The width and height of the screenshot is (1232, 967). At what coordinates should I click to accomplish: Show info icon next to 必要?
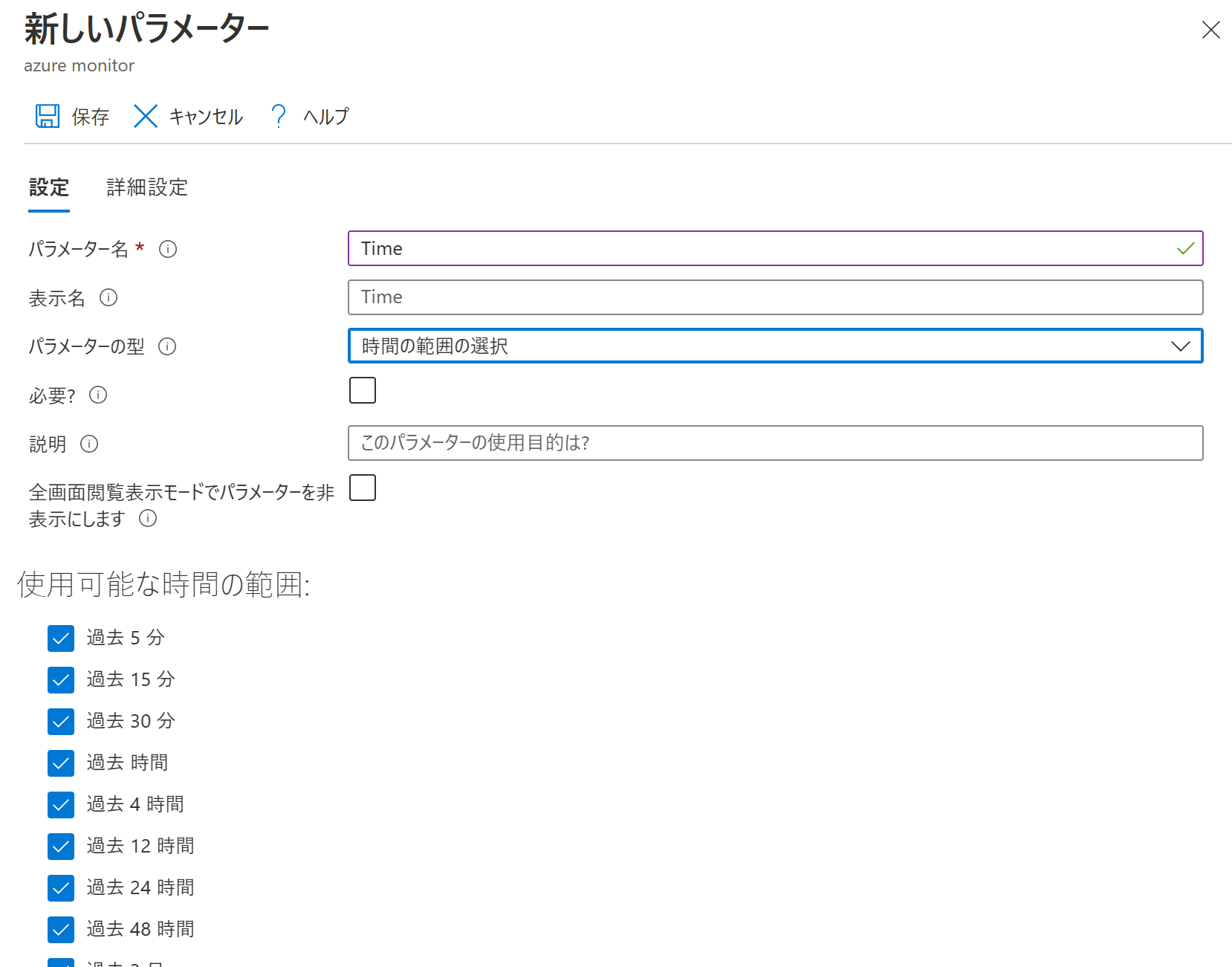tap(98, 395)
